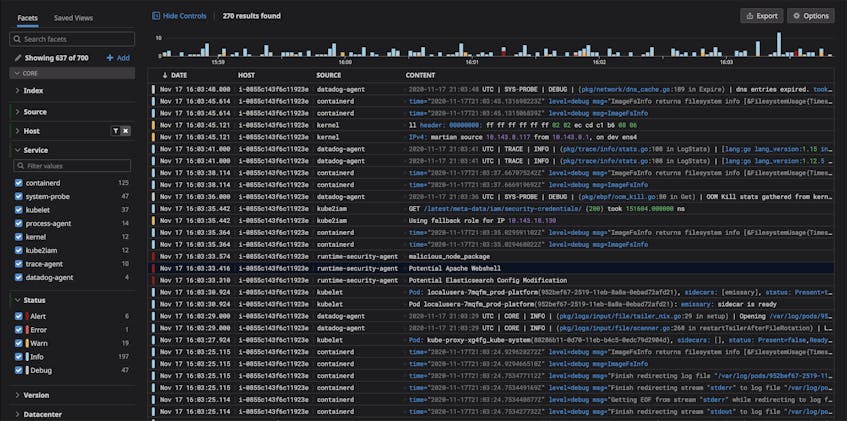This screenshot has height=421, width=847.
Task: Click the Alert red color marker
Action: tap(27, 317)
